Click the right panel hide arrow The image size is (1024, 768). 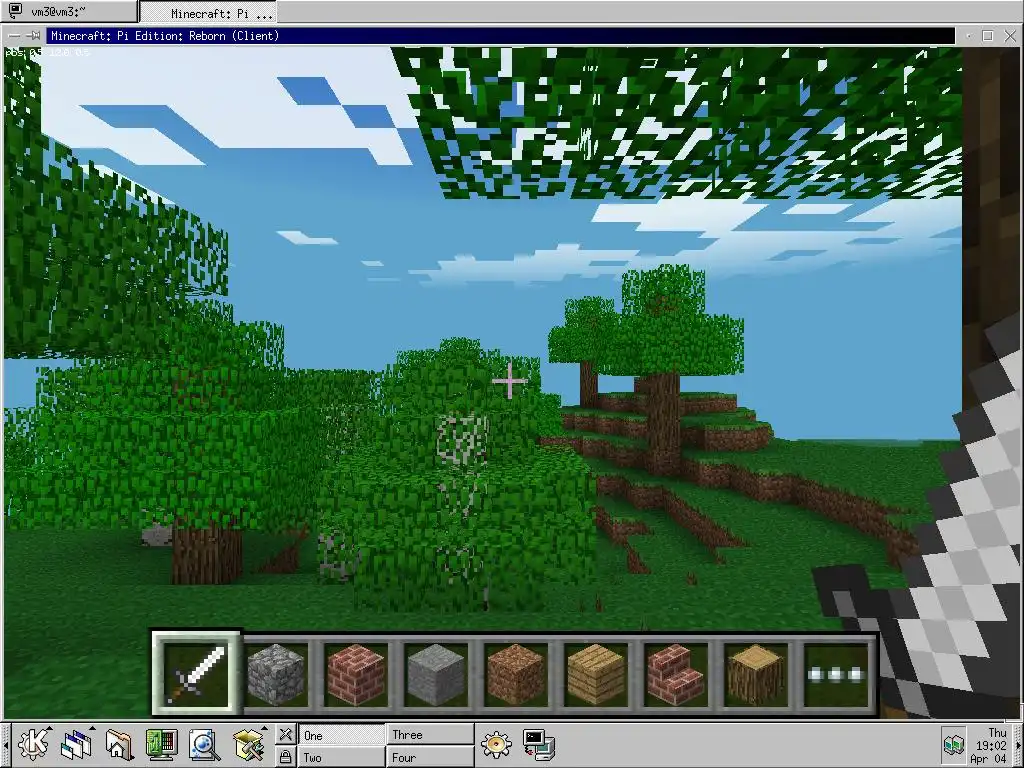coord(1018,745)
